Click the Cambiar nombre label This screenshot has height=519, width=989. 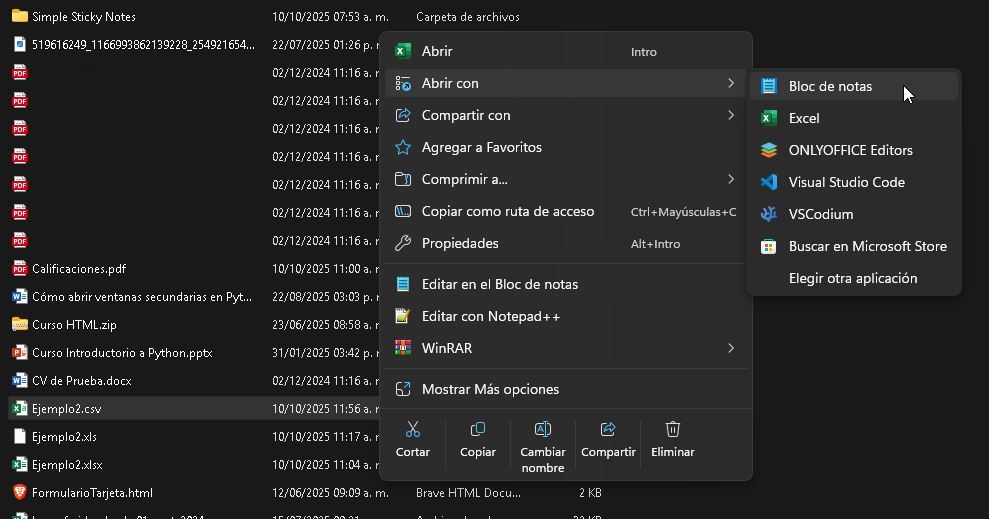pyautogui.click(x=543, y=460)
